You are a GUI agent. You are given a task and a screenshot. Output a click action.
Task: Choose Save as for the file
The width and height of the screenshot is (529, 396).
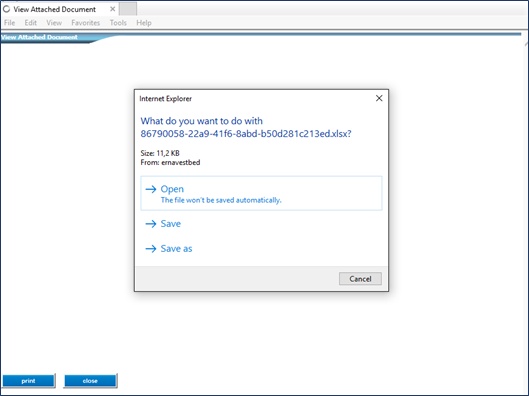click(x=176, y=249)
